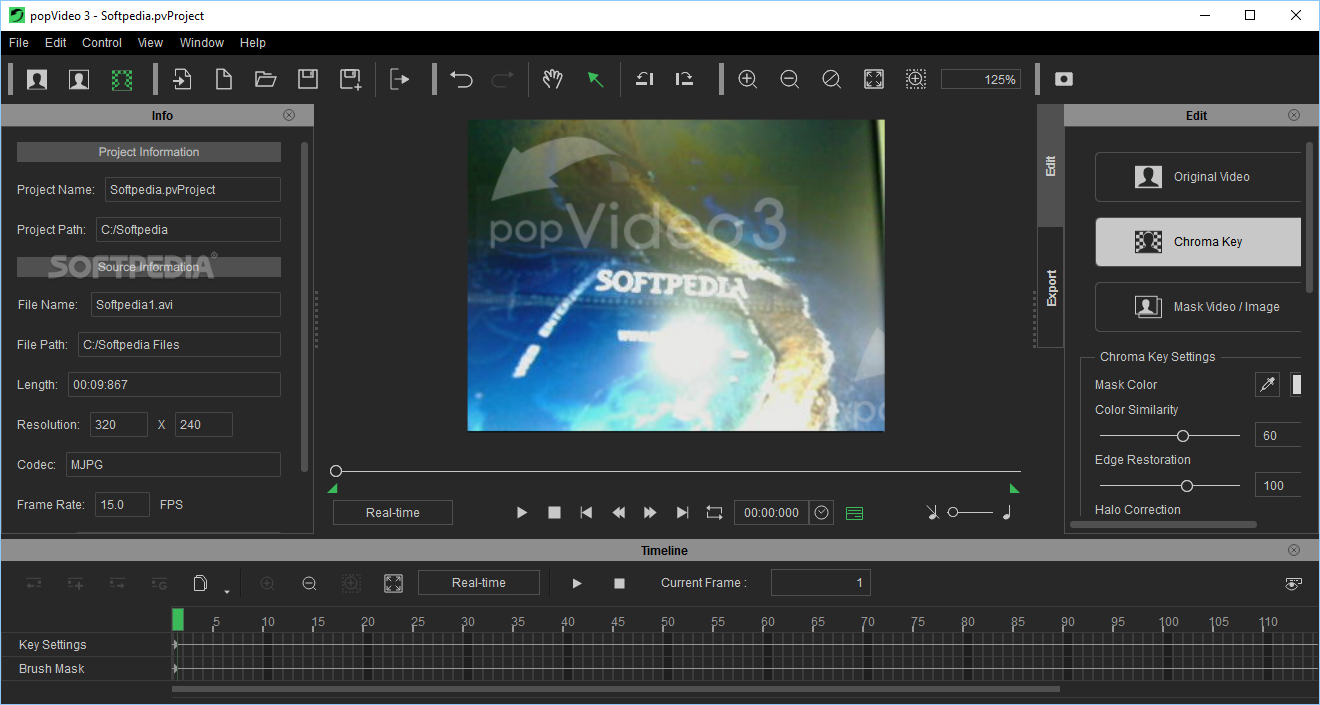
Task: Click the volume slider handle
Action: pyautogui.click(x=953, y=512)
